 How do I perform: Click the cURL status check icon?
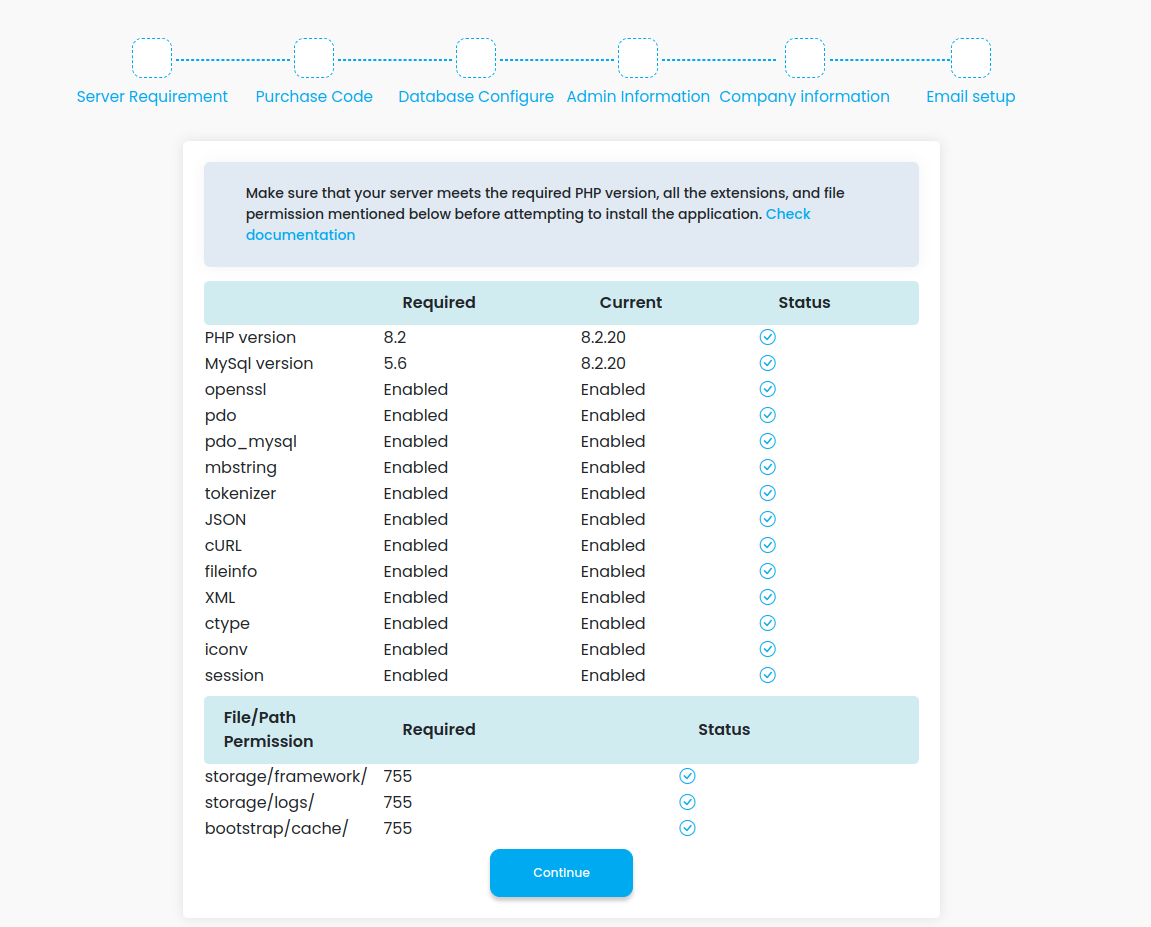pos(767,545)
